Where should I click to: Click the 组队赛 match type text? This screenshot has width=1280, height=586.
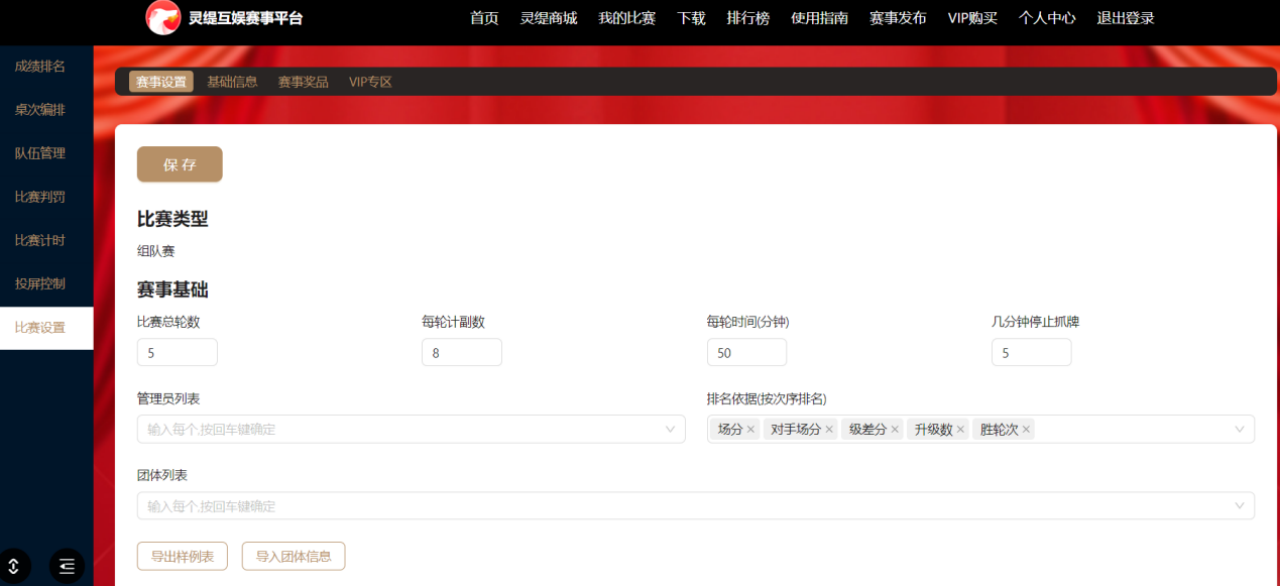[156, 252]
